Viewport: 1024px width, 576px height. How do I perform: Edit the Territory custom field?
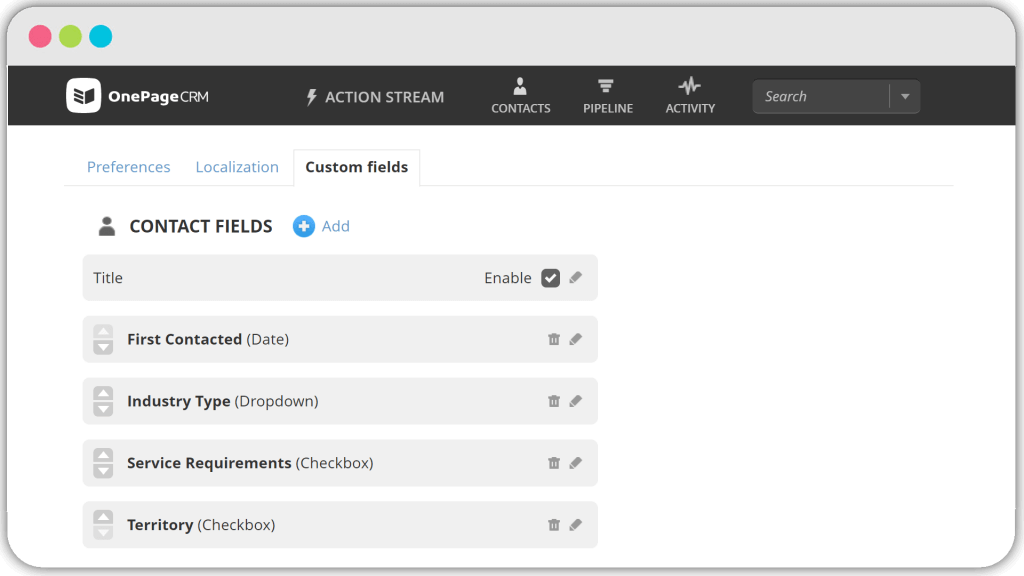point(575,524)
